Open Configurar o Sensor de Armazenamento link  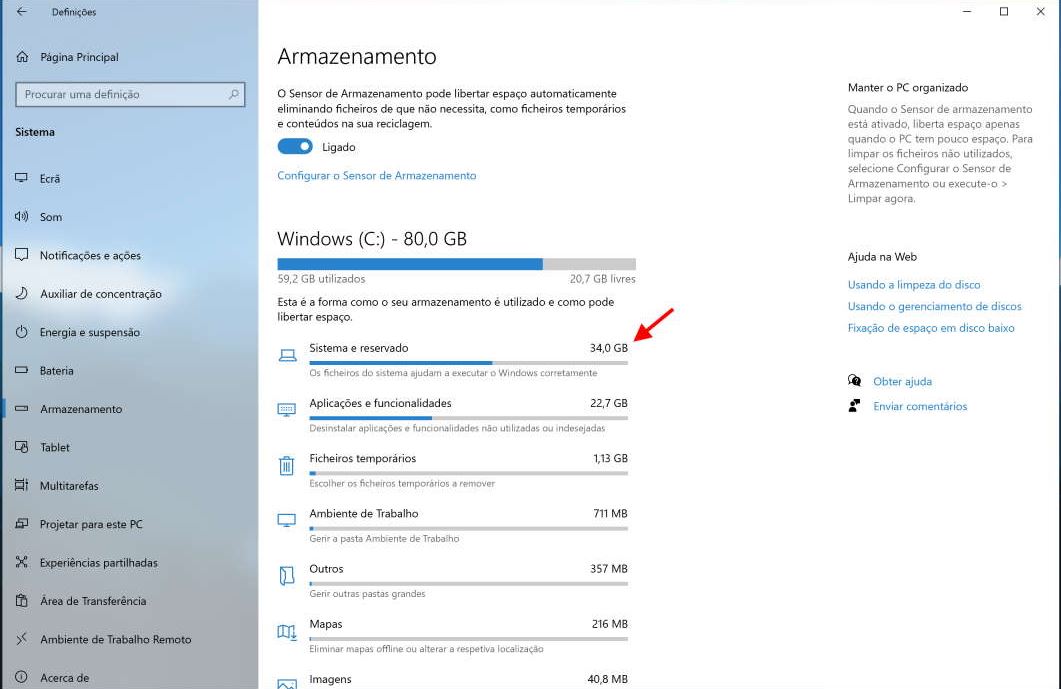377,175
